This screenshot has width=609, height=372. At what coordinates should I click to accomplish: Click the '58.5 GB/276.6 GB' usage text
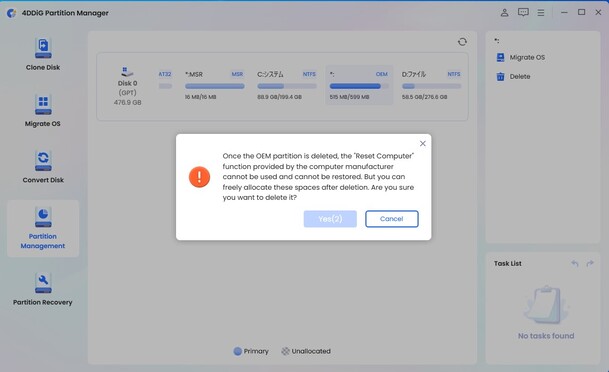(x=424, y=97)
